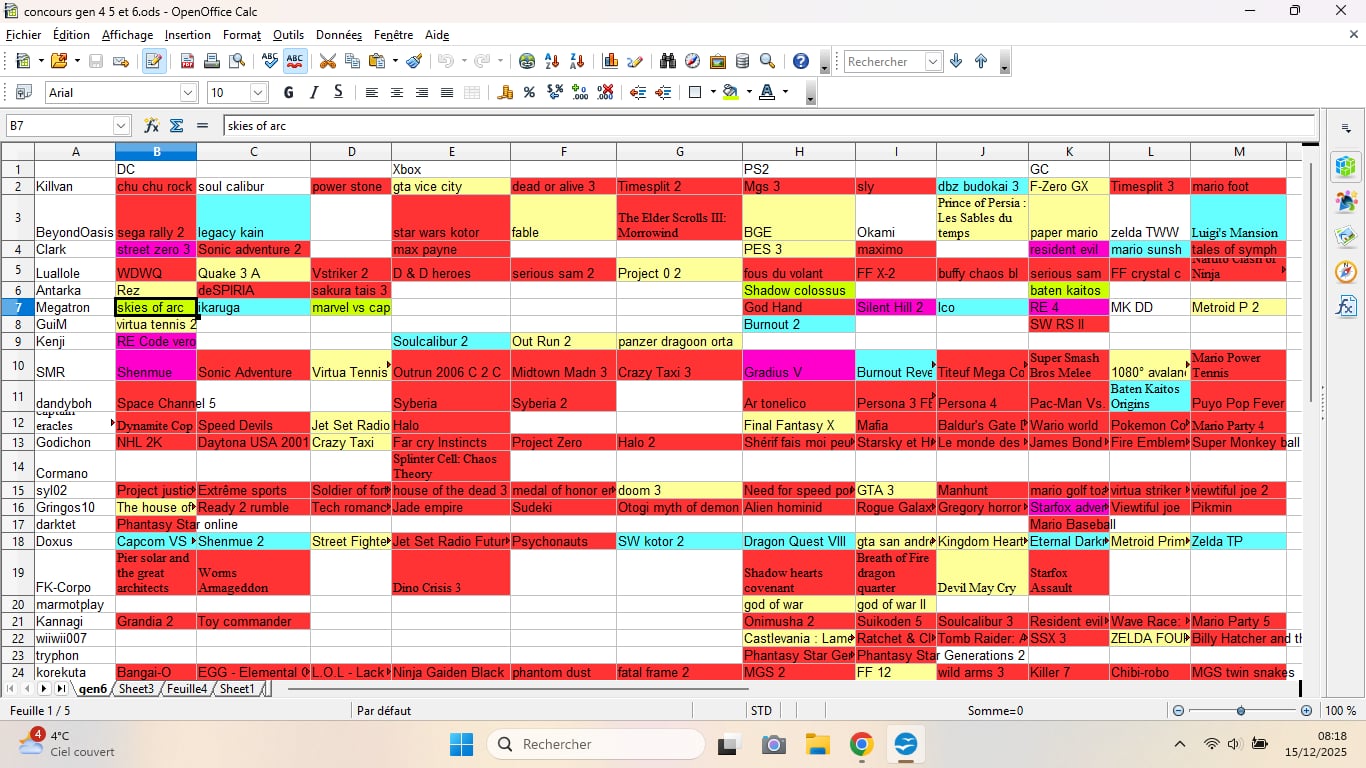Open Page Preview
Viewport: 1366px width, 768px height.
click(237, 61)
